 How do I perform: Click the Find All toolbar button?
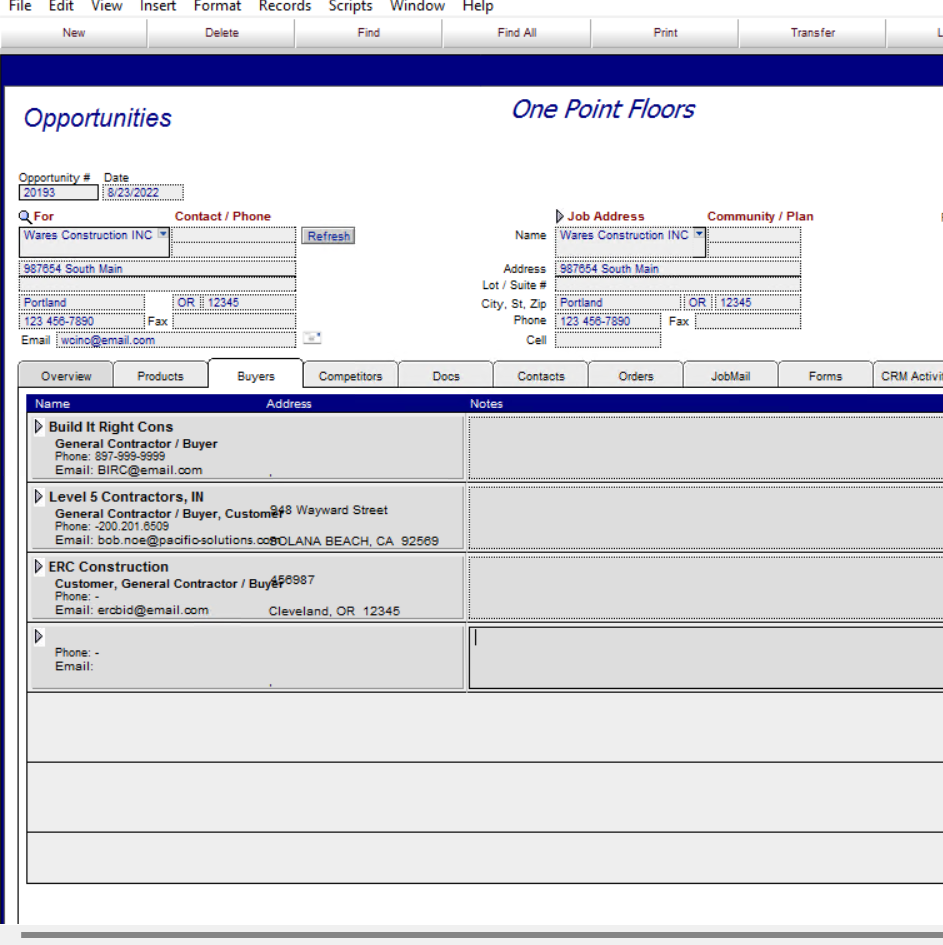pos(517,33)
